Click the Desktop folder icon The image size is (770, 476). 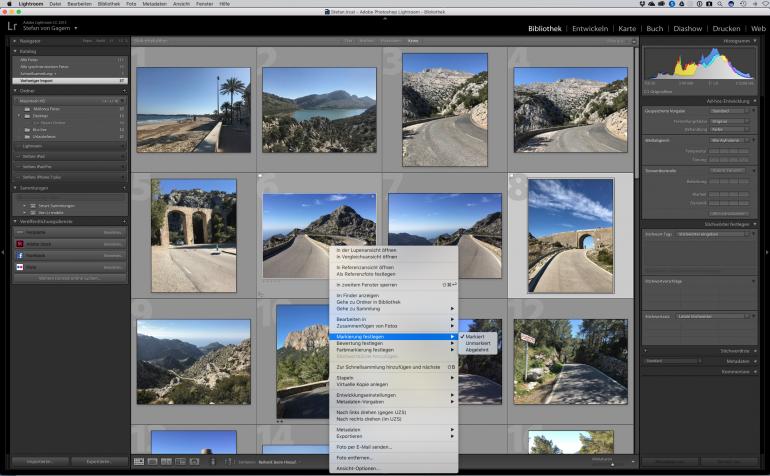click(x=28, y=116)
